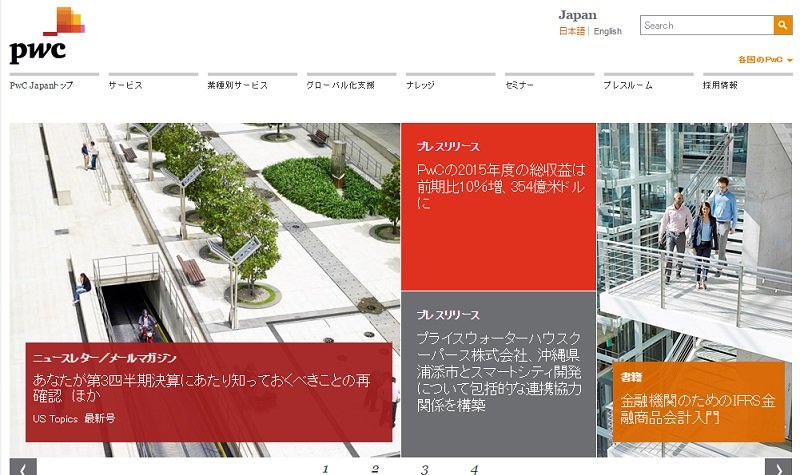Click the US Topics 最新号 text
This screenshot has width=800, height=475.
coord(74,419)
